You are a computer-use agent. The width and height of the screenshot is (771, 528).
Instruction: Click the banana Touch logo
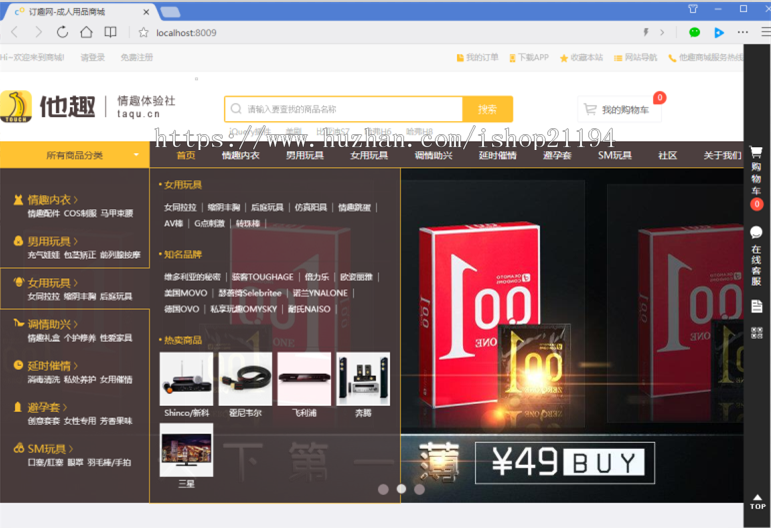tap(16, 106)
